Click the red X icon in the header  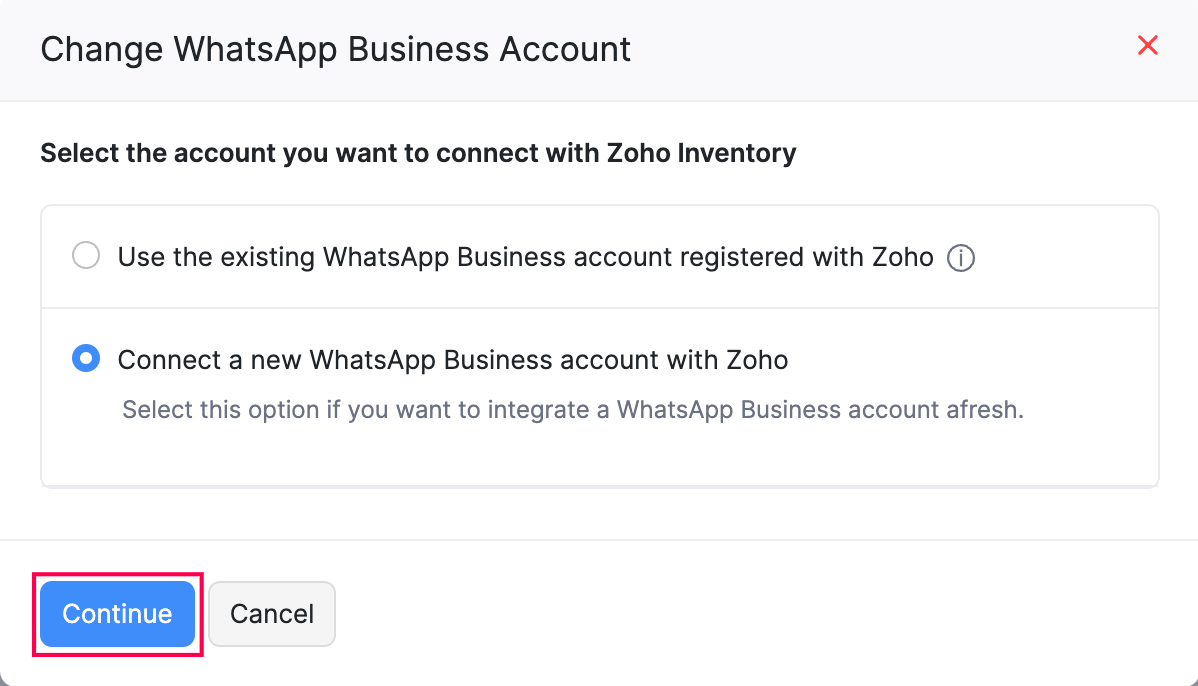tap(1148, 46)
